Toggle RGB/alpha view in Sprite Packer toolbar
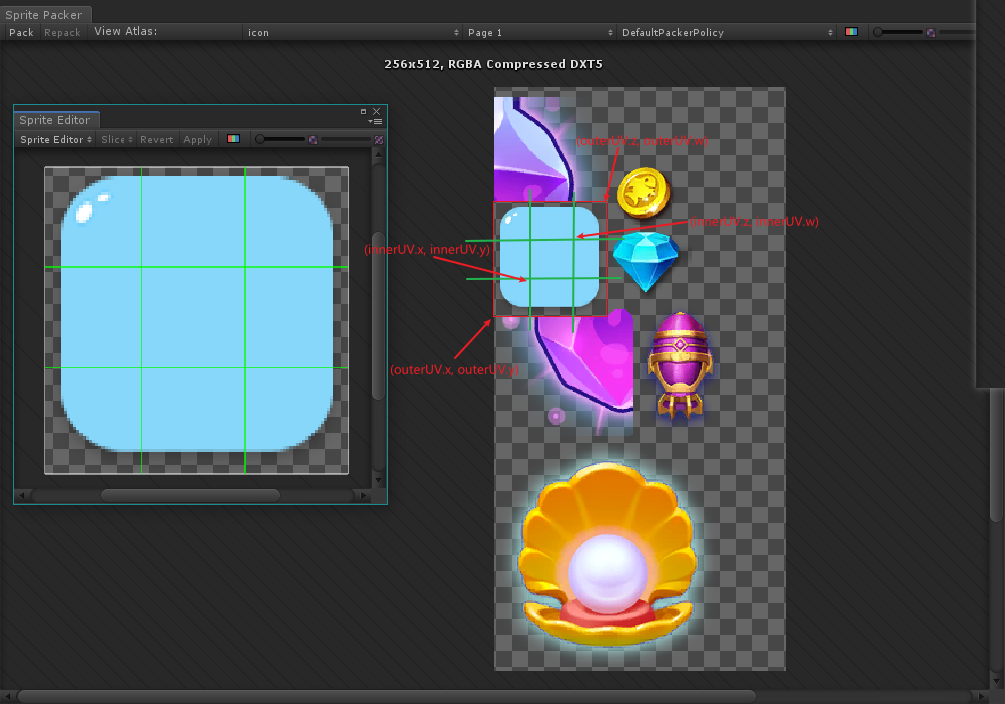This screenshot has width=1005, height=704. pyautogui.click(x=851, y=32)
